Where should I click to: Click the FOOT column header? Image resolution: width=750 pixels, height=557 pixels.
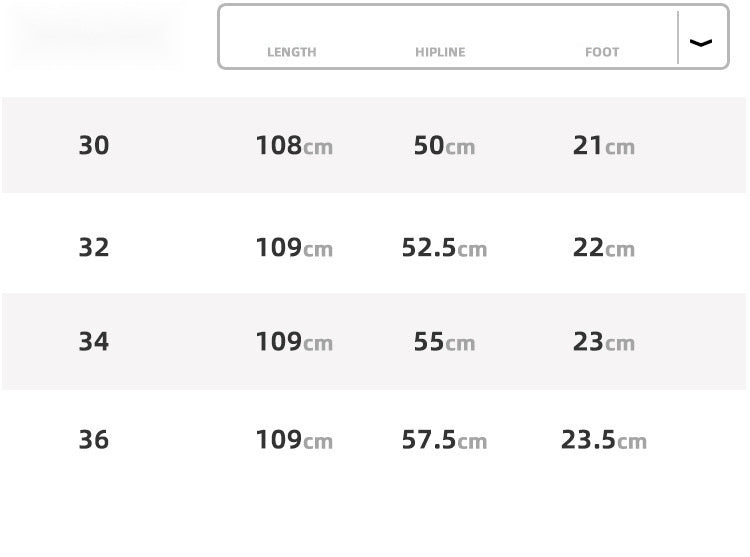[602, 52]
